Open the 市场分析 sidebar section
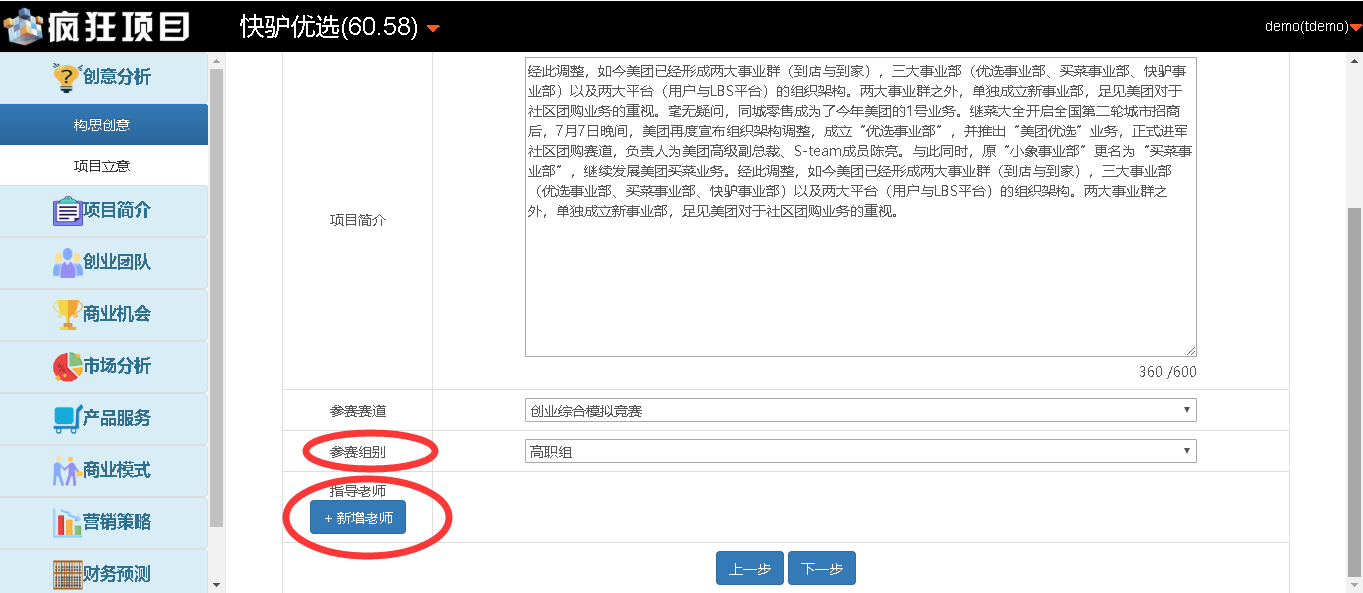1363x593 pixels. [x=104, y=367]
